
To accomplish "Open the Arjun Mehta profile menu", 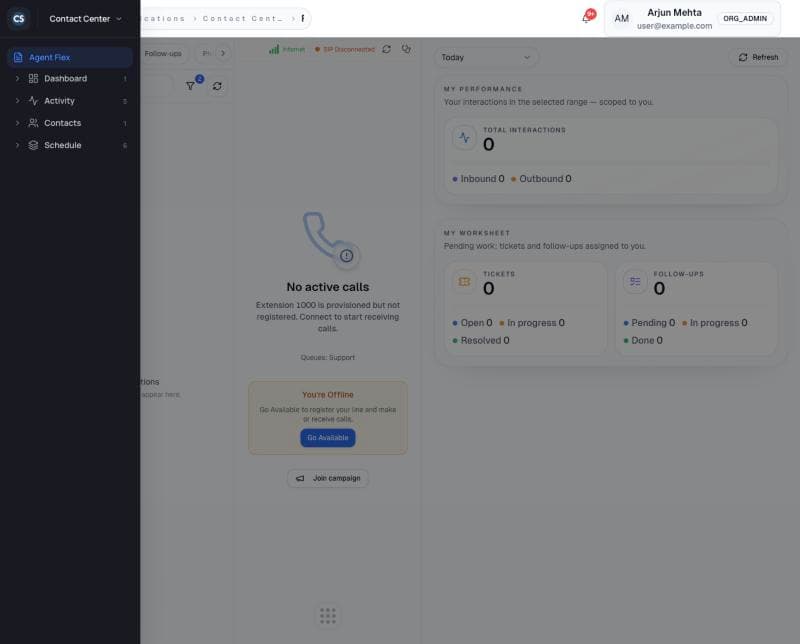I will coord(692,19).
